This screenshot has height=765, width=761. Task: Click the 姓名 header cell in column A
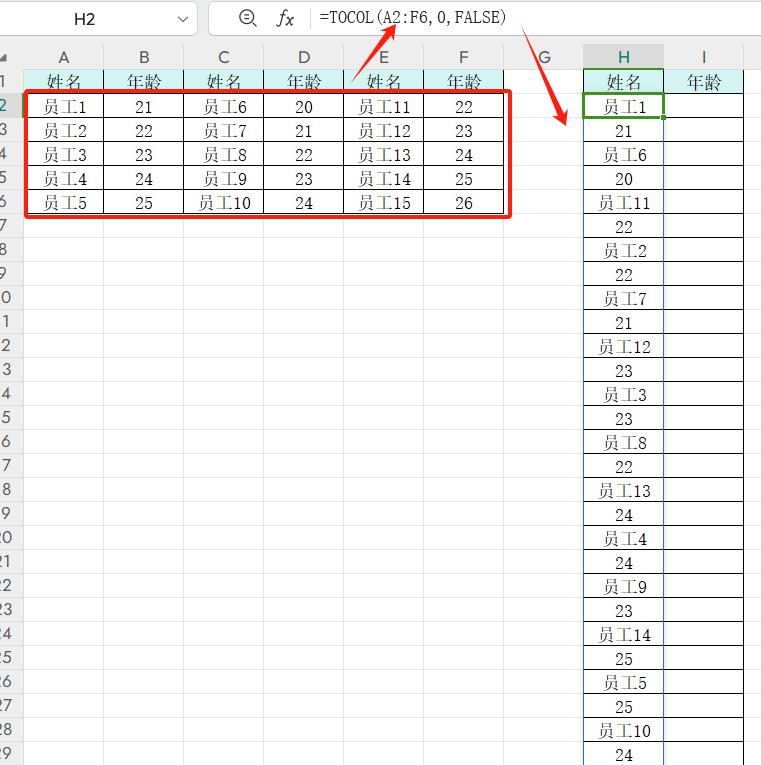click(x=63, y=80)
